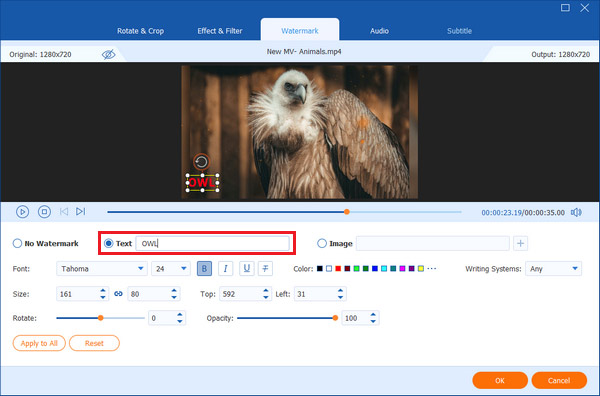Pick the dark red color swatch
Image resolution: width=600 pixels, height=396 pixels.
(347, 269)
